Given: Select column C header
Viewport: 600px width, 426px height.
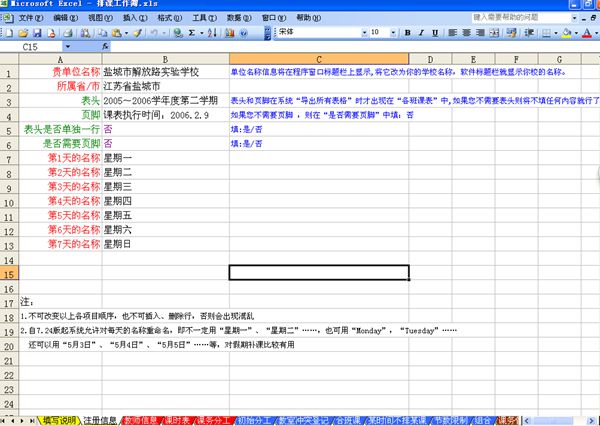Looking at the screenshot, I should click(319, 59).
